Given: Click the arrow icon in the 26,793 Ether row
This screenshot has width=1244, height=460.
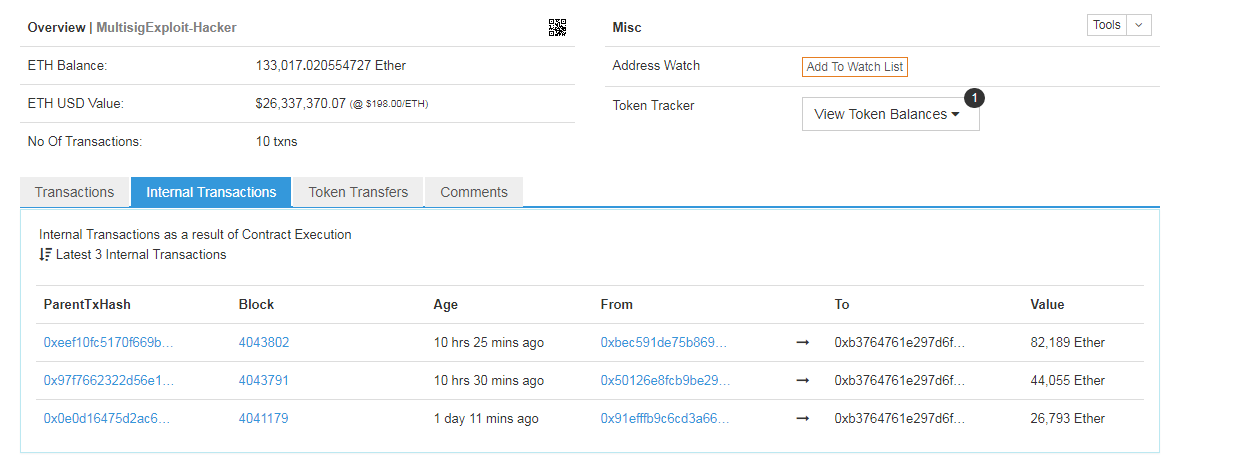Looking at the screenshot, I should (802, 419).
